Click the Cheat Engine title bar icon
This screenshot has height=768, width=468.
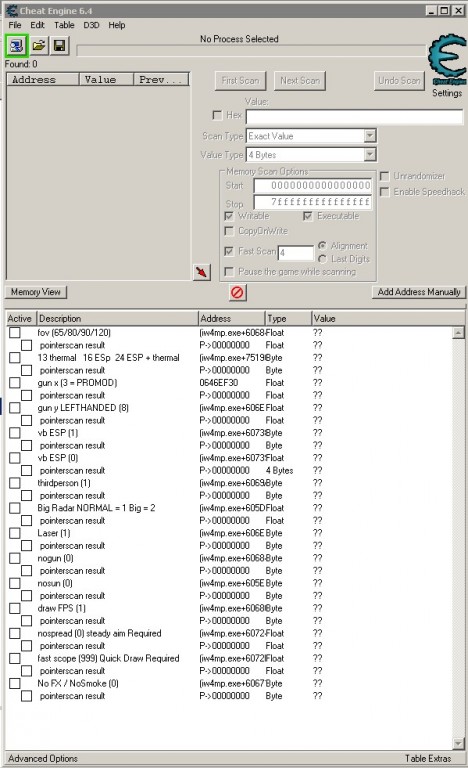(x=11, y=10)
